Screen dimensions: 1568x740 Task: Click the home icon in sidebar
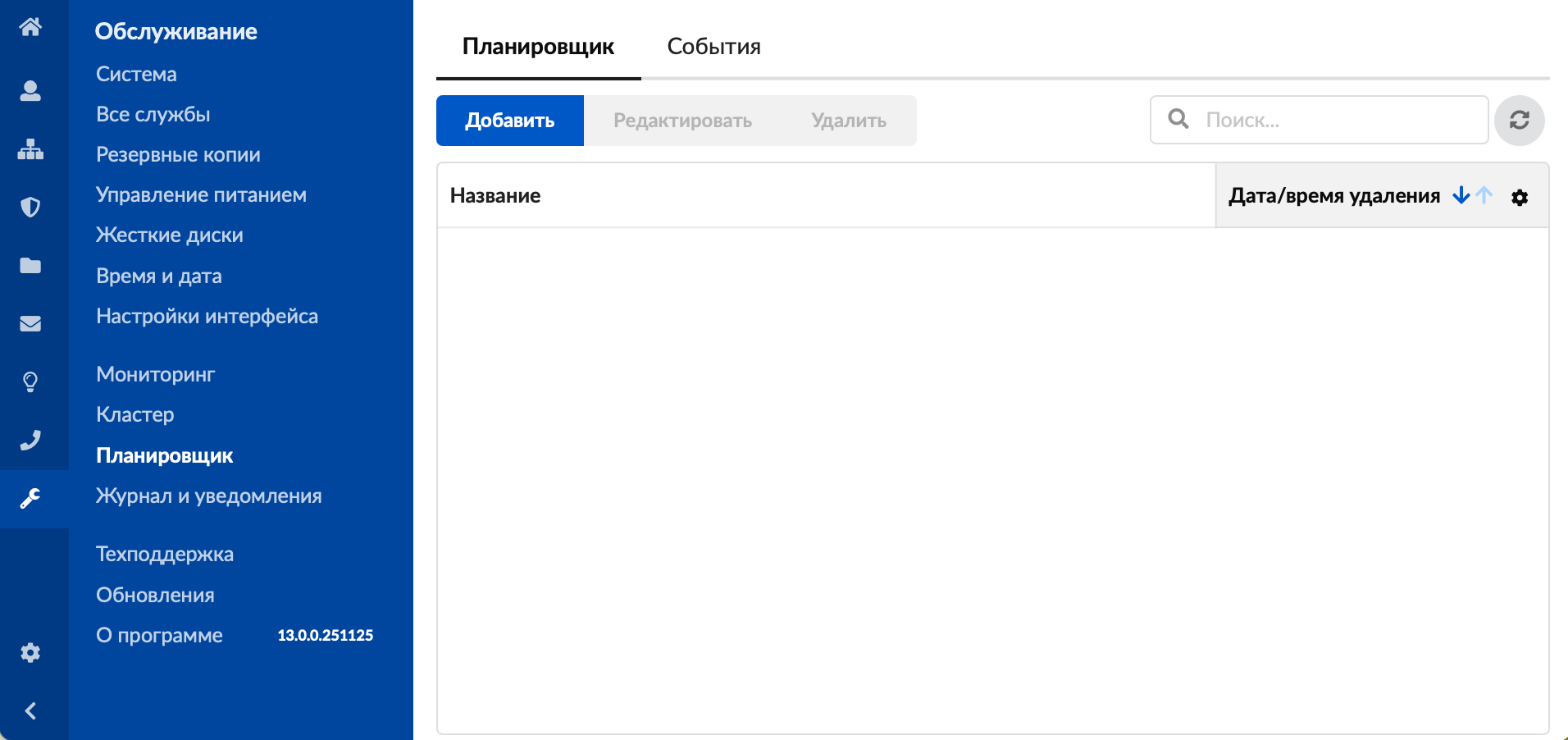pyautogui.click(x=30, y=27)
